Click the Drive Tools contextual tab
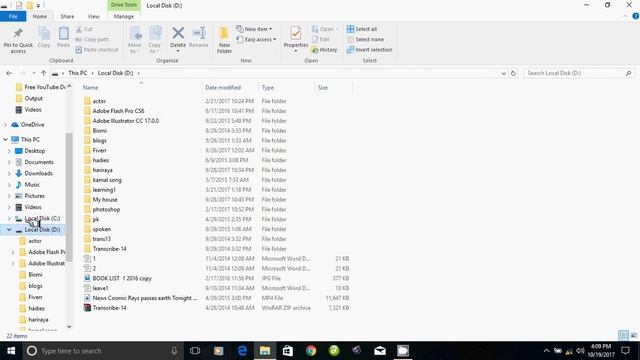 [124, 5]
